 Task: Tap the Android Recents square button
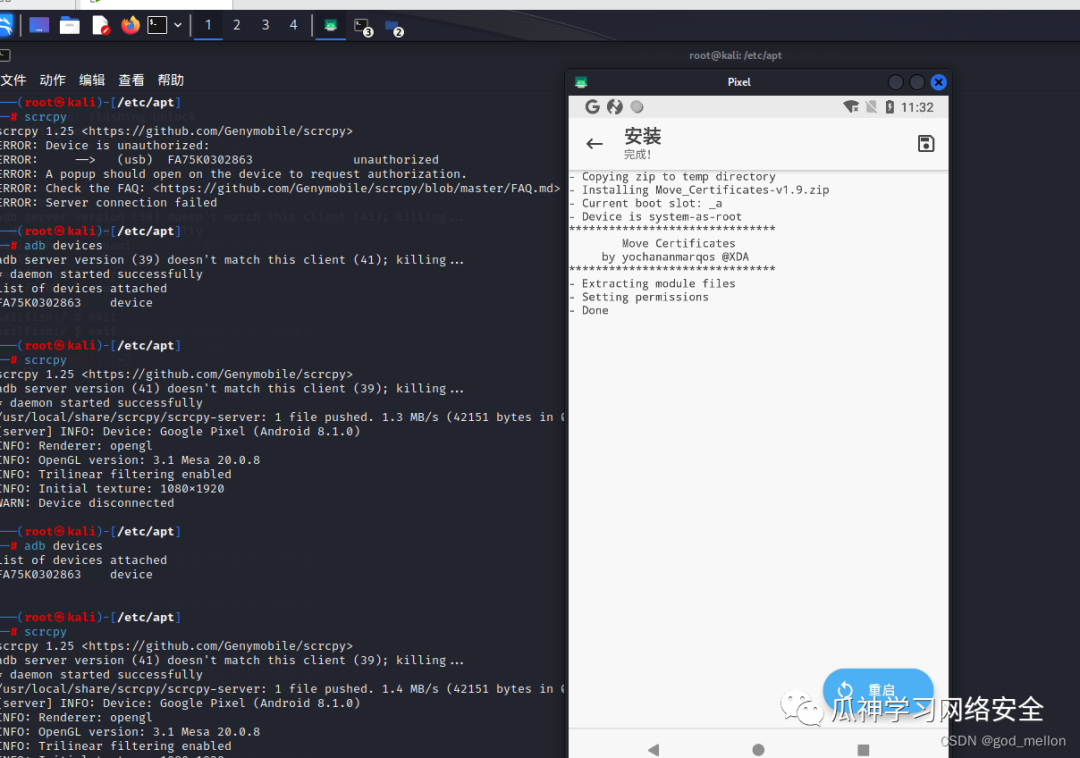coord(863,749)
